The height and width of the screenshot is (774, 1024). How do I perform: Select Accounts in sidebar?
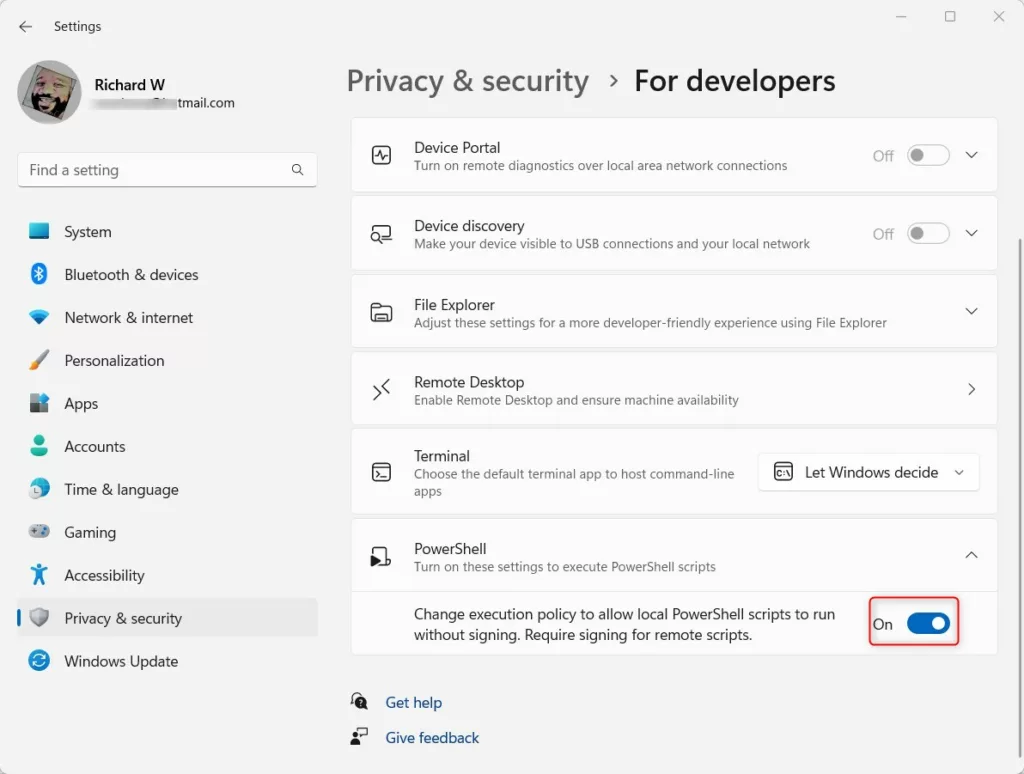tap(167, 447)
